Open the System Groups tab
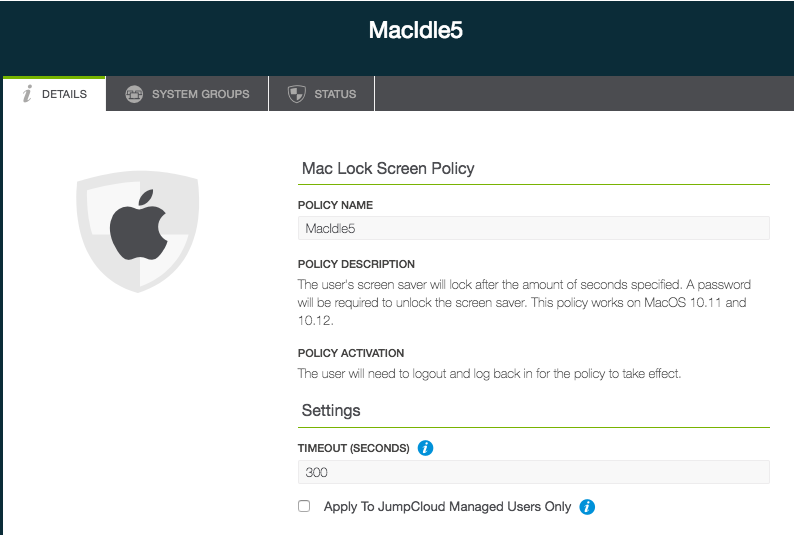The height and width of the screenshot is (535, 794). point(187,94)
